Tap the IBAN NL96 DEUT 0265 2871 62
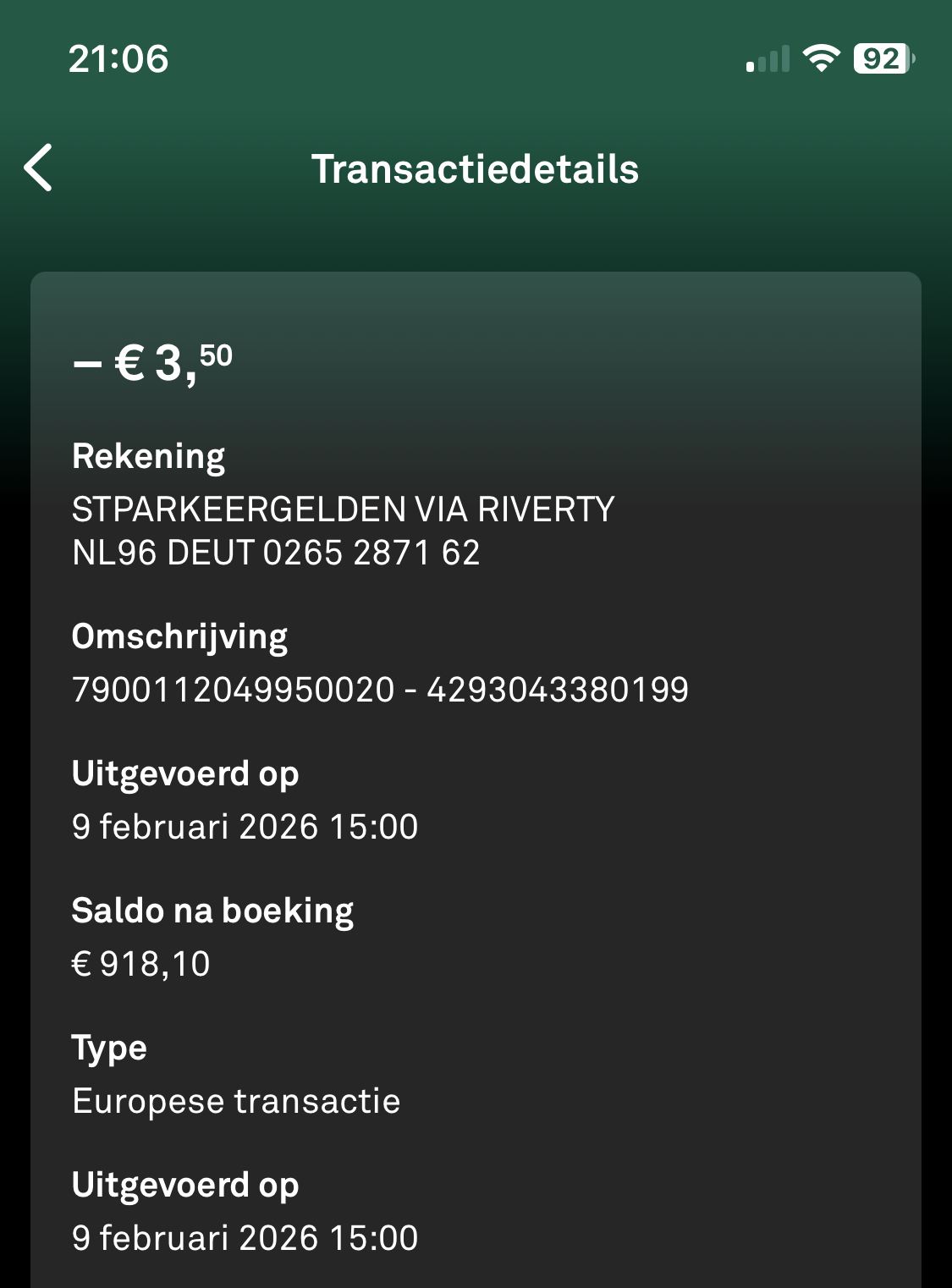This screenshot has height=1288, width=952. pyautogui.click(x=276, y=553)
